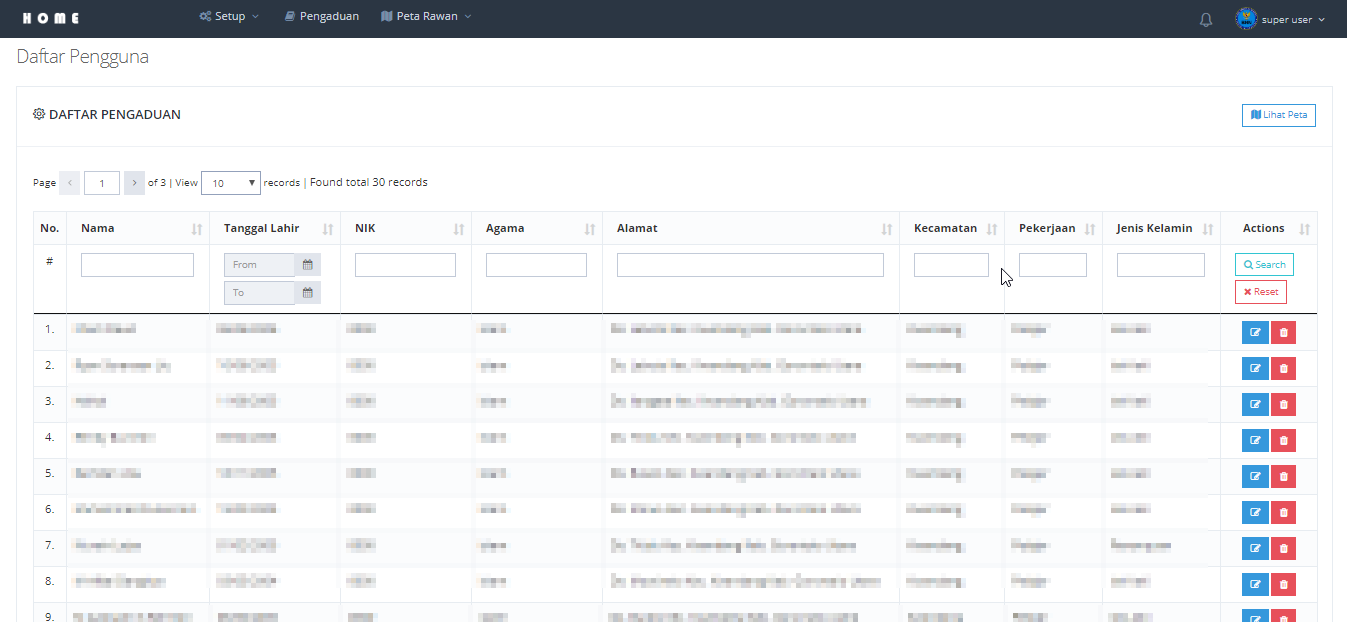1347x622 pixels.
Task: Sort by the Alamat column arrows
Action: click(x=886, y=229)
